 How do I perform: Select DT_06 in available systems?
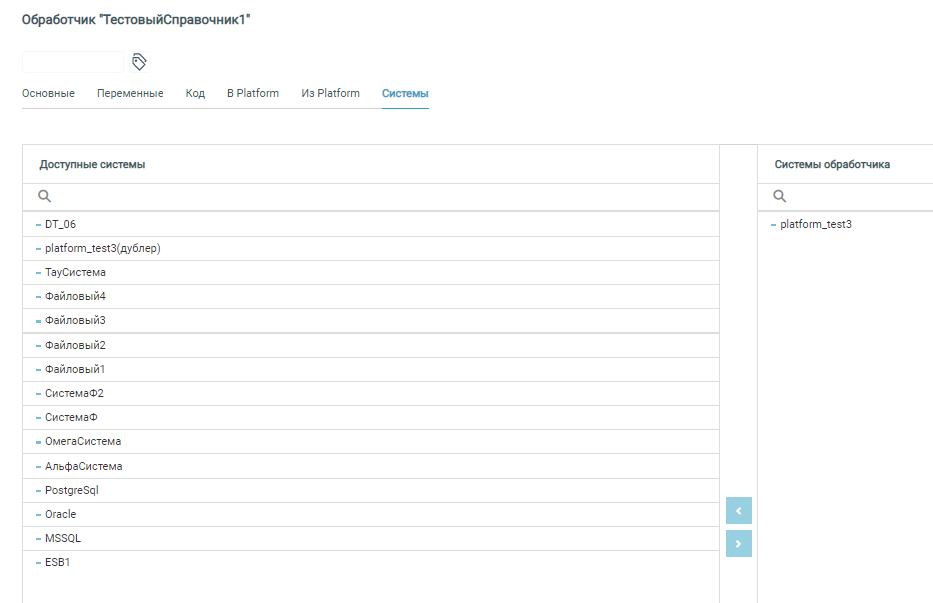[x=60, y=224]
